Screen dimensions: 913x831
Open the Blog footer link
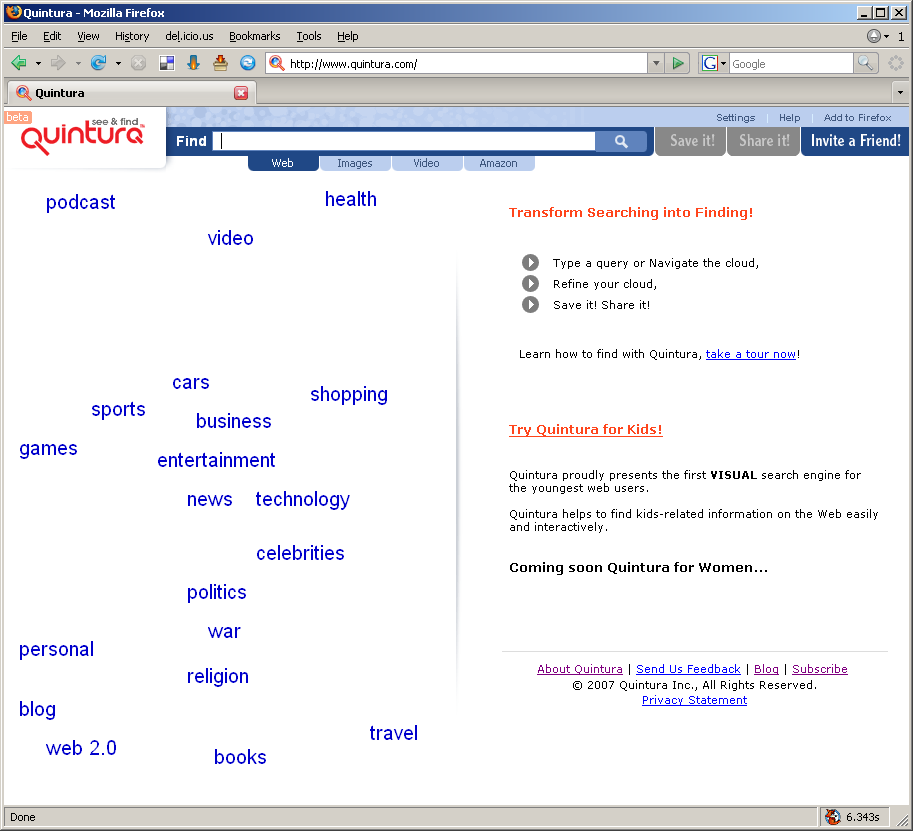point(766,669)
